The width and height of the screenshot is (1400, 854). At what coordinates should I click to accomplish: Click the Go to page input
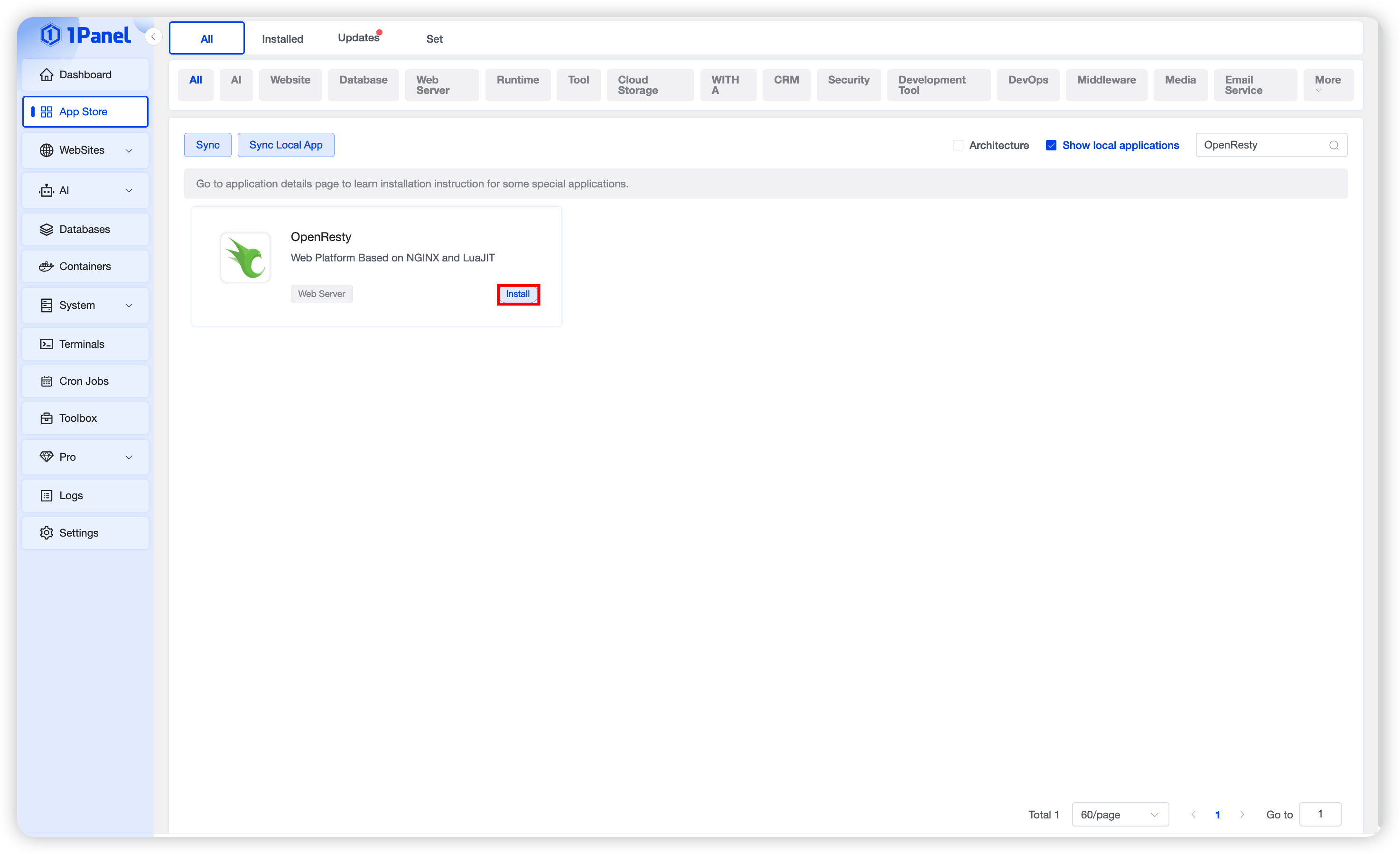click(1320, 814)
